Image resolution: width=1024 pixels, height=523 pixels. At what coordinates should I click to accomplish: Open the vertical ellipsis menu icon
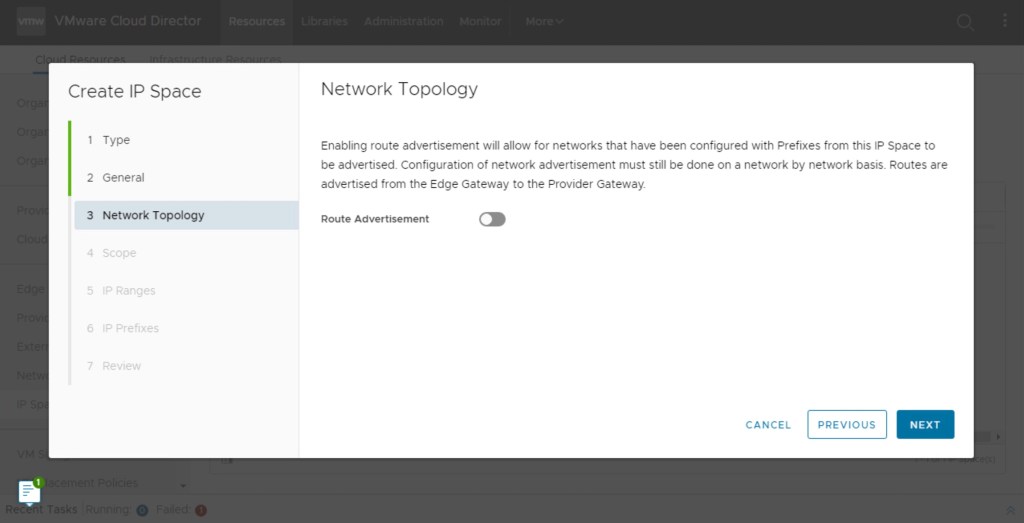pos(1005,21)
